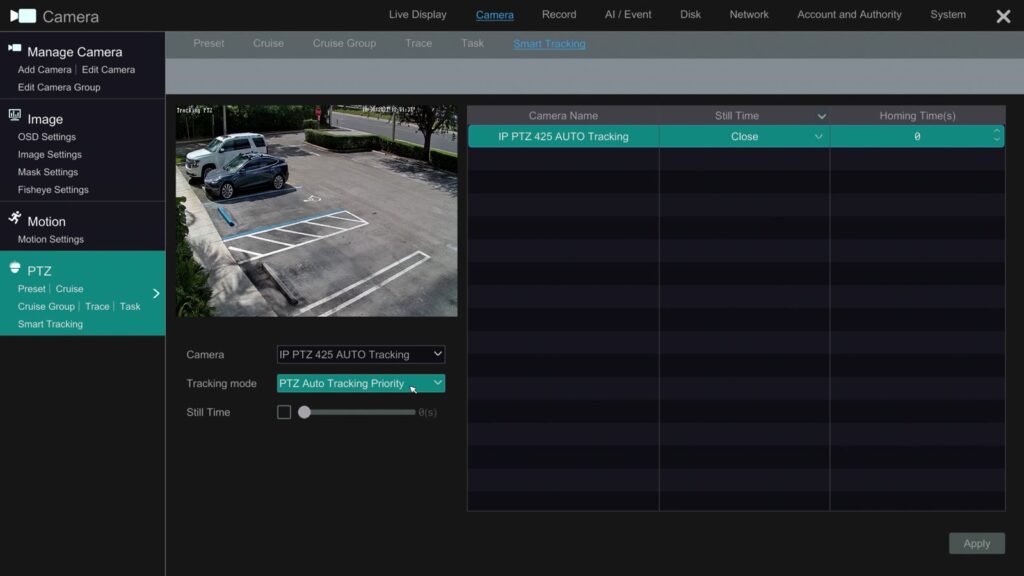
Task: Click the Homing Time value 0 field
Action: 917,136
